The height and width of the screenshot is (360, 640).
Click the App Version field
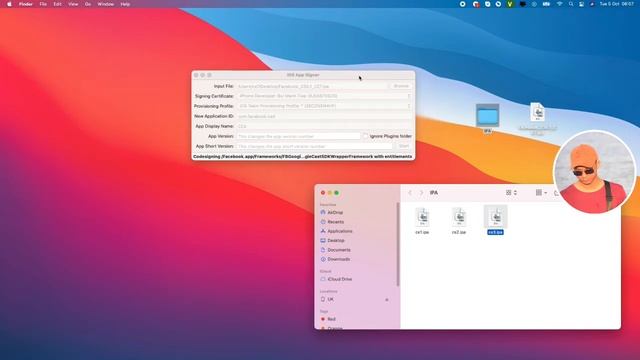tap(298, 136)
